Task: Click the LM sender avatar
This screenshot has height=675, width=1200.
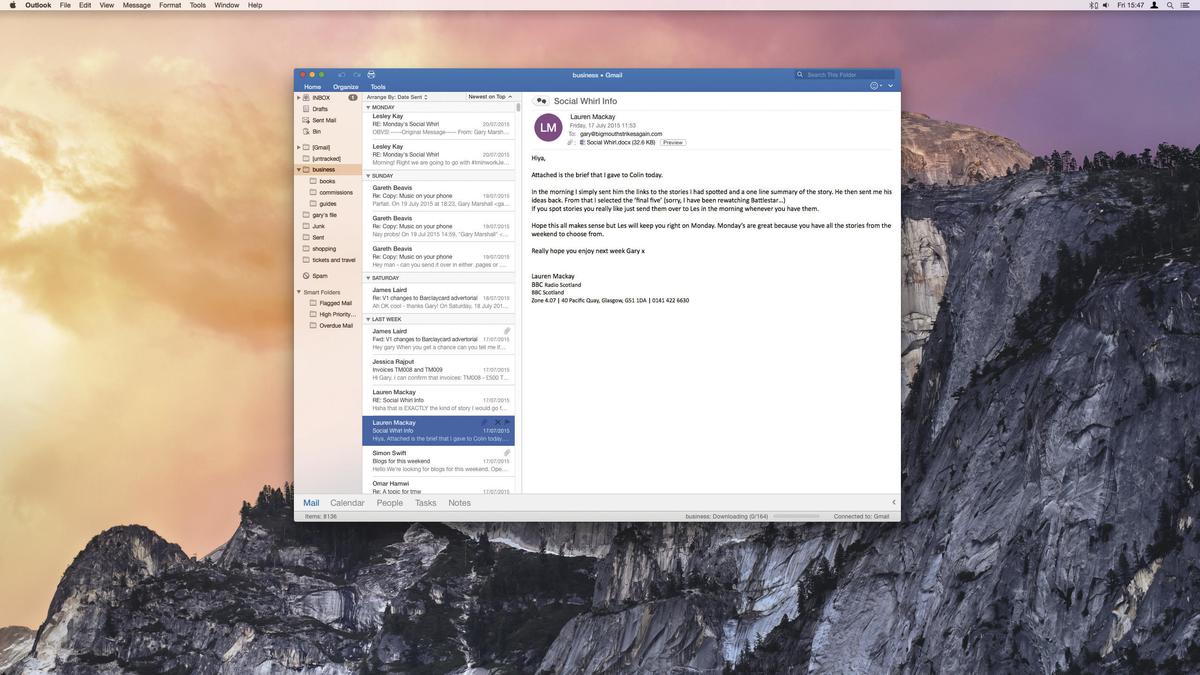Action: click(x=548, y=128)
